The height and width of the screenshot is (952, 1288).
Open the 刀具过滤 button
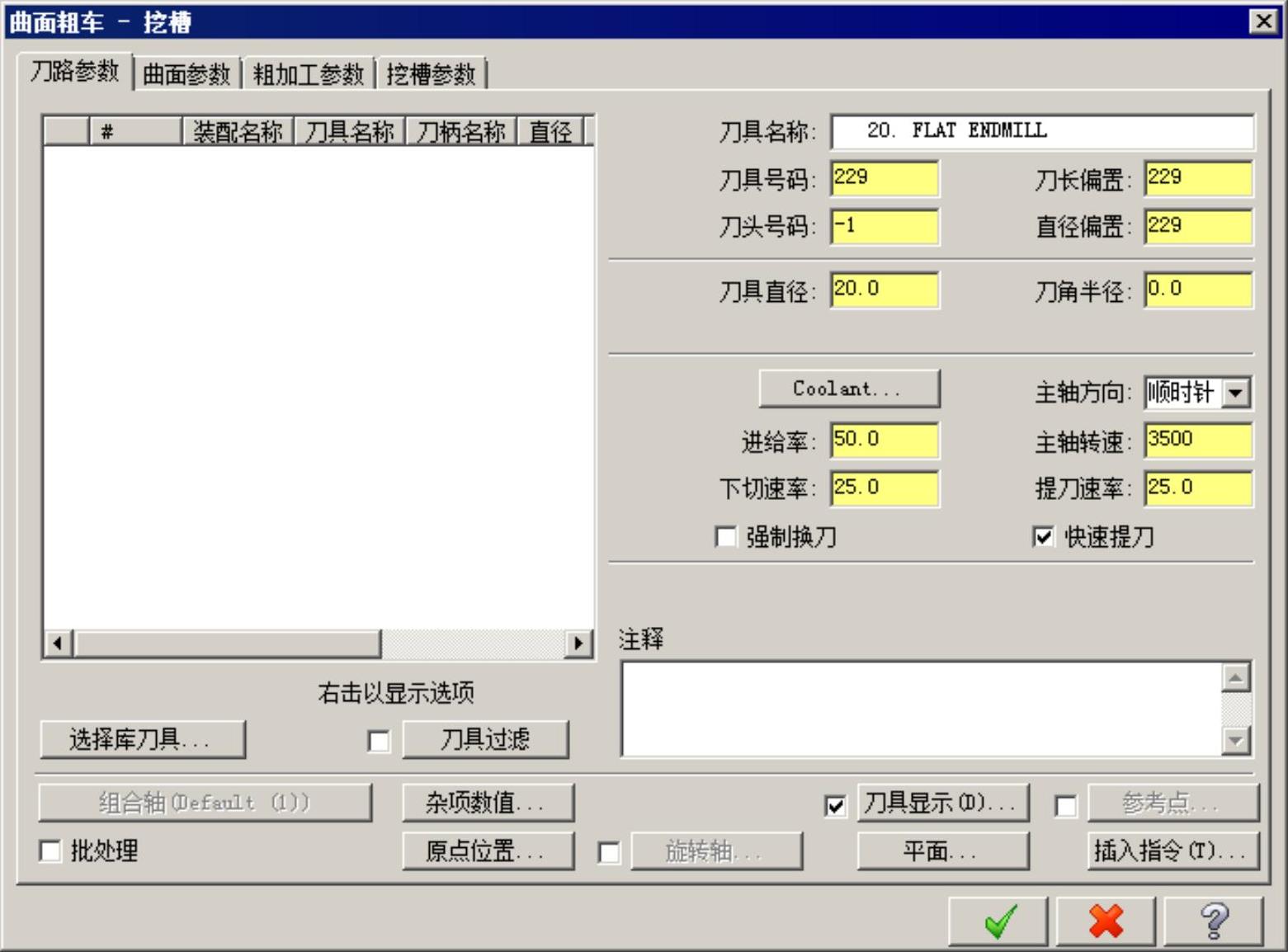coord(485,739)
